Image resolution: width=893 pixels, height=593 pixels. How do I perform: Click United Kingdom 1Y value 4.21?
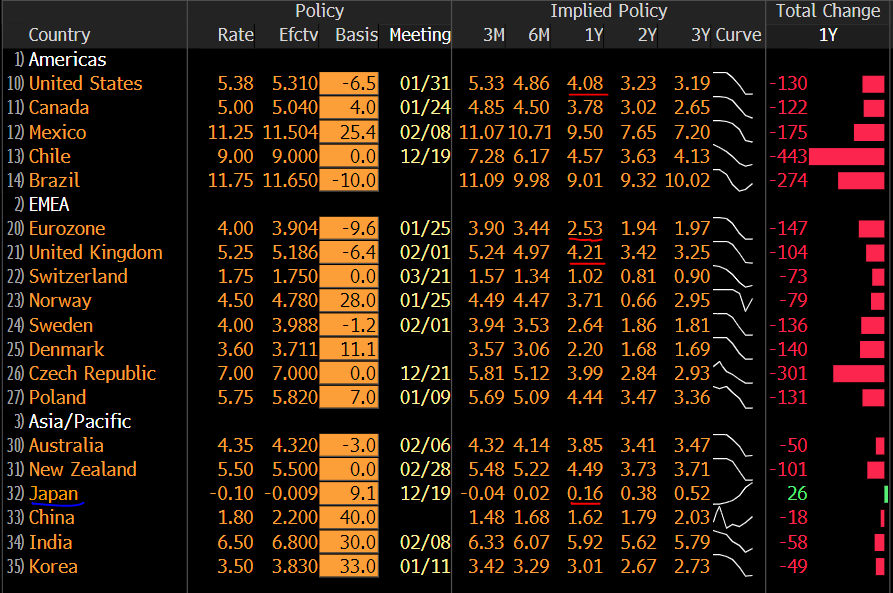click(x=585, y=252)
